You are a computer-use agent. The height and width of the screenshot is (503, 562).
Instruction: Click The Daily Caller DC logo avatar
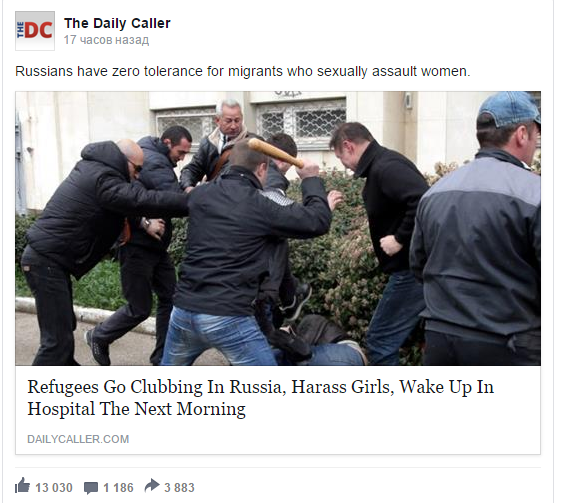[35, 31]
